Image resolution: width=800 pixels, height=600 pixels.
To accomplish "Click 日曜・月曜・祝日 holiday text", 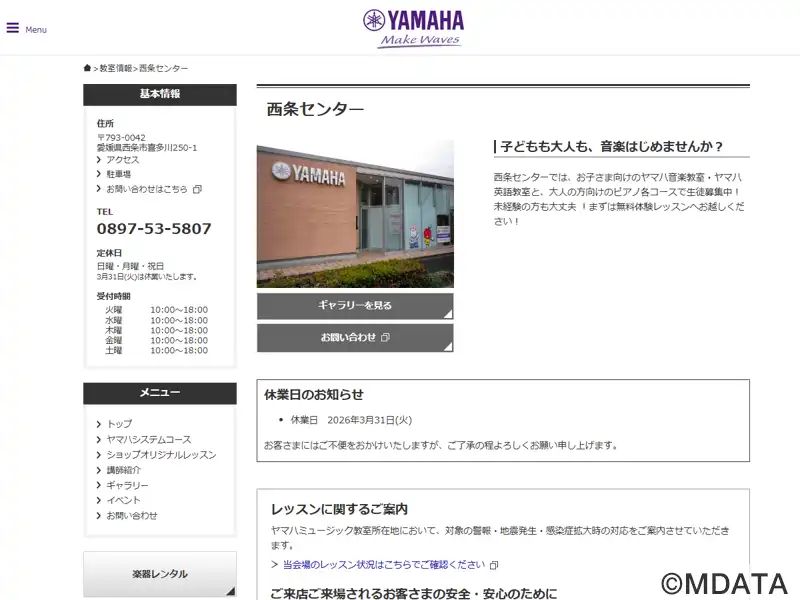I will click(130, 266).
